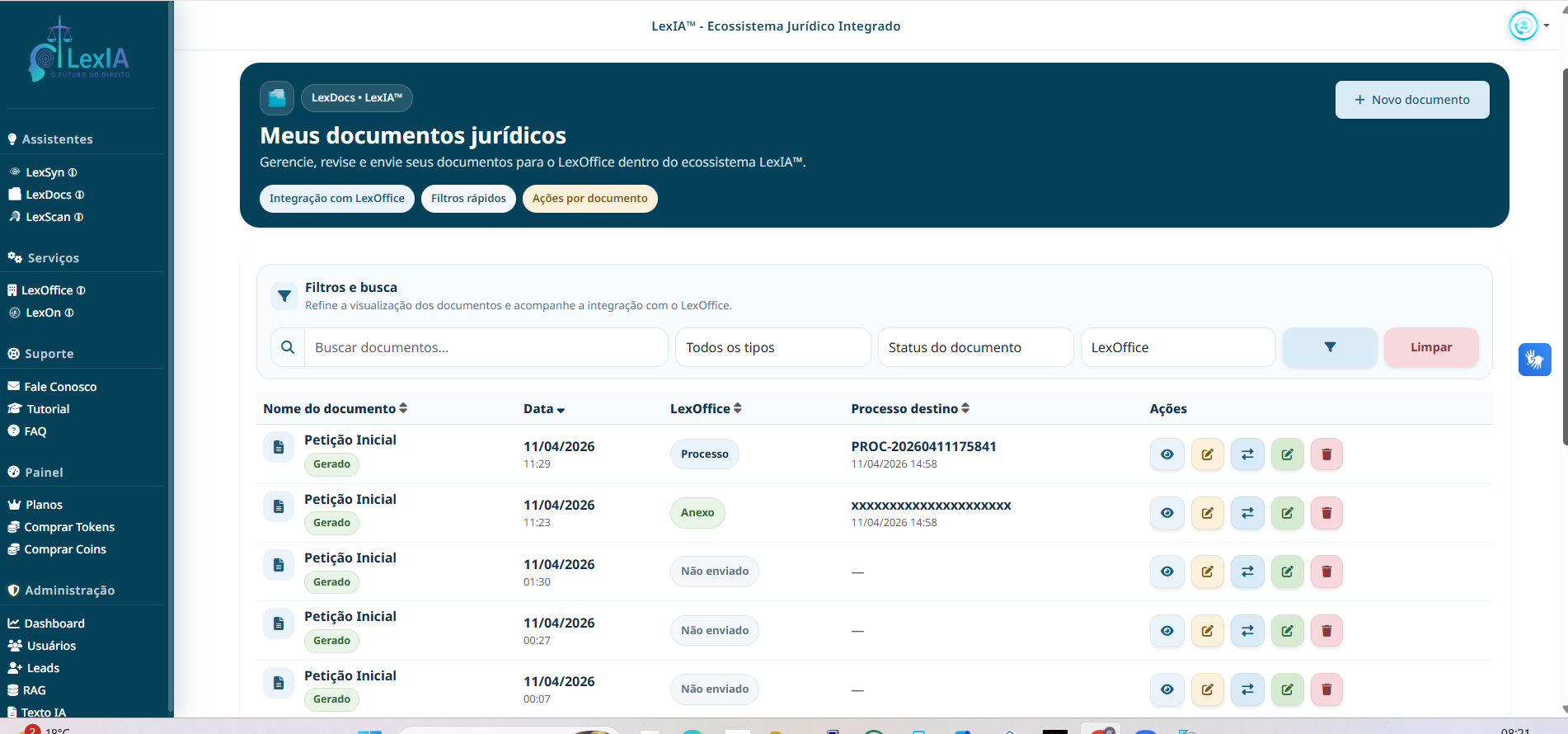This screenshot has height=734, width=1568.
Task: Go to Comprar Tokens
Action: pyautogui.click(x=61, y=527)
